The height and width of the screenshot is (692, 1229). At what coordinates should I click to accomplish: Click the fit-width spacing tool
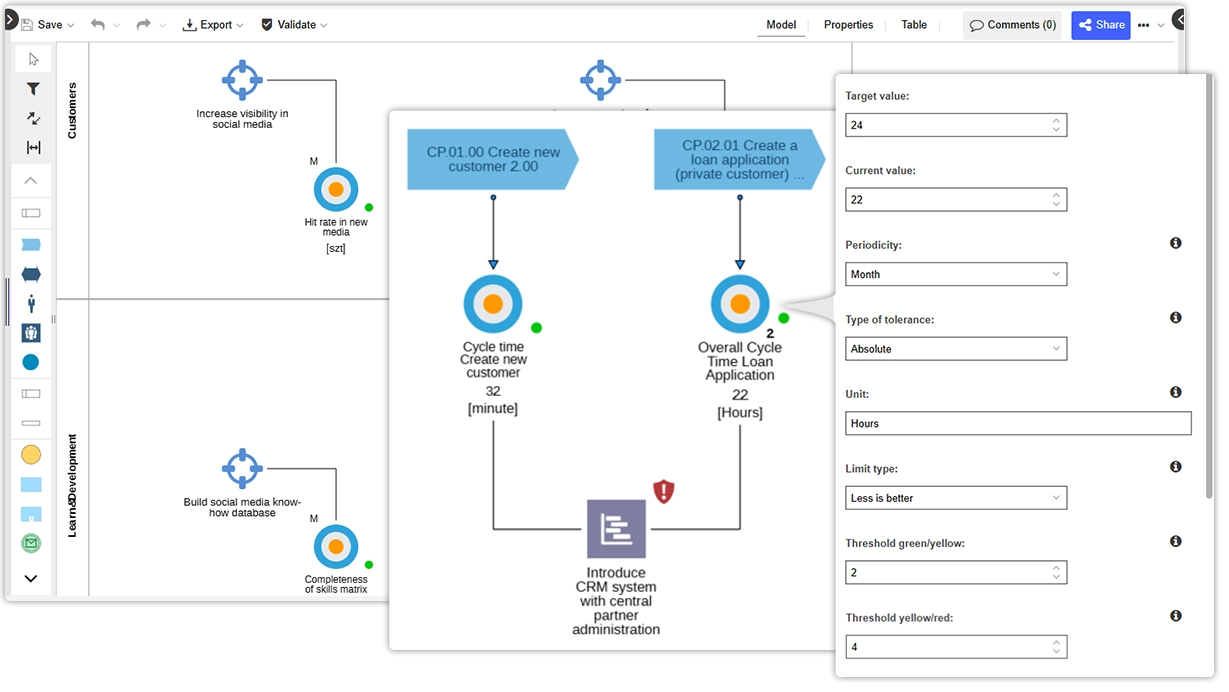[33, 147]
